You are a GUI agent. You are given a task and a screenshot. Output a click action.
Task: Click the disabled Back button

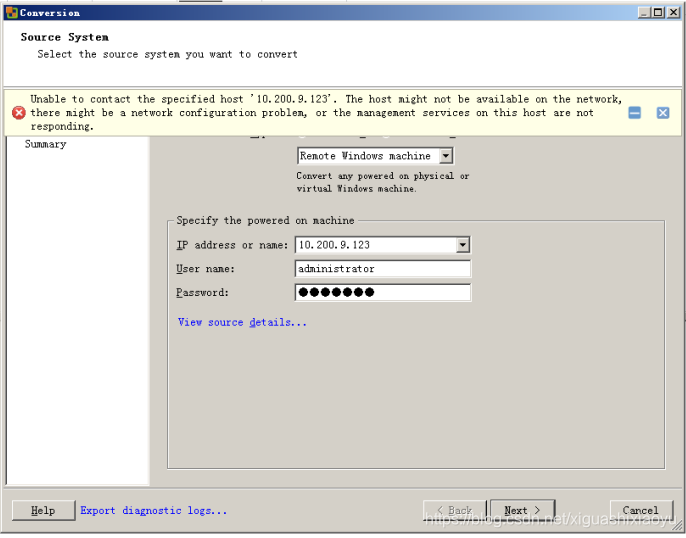click(x=455, y=511)
